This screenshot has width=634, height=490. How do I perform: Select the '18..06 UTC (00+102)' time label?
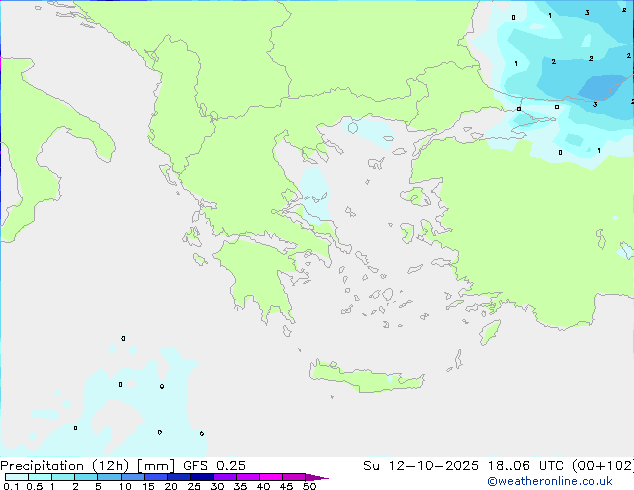tap(560, 466)
